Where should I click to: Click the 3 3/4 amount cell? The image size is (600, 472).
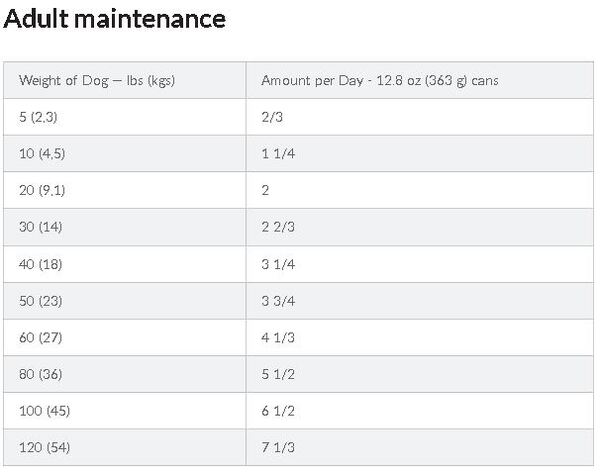click(x=420, y=301)
